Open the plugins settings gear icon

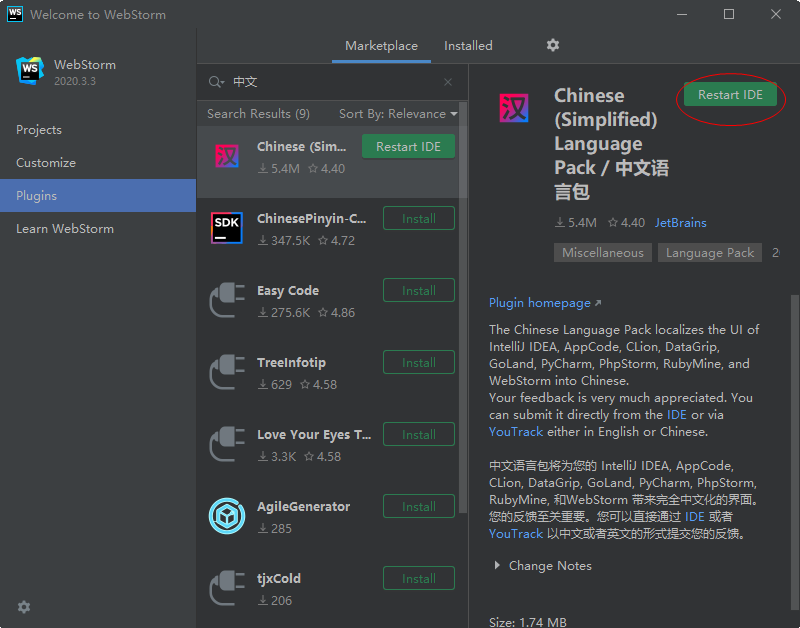553,45
